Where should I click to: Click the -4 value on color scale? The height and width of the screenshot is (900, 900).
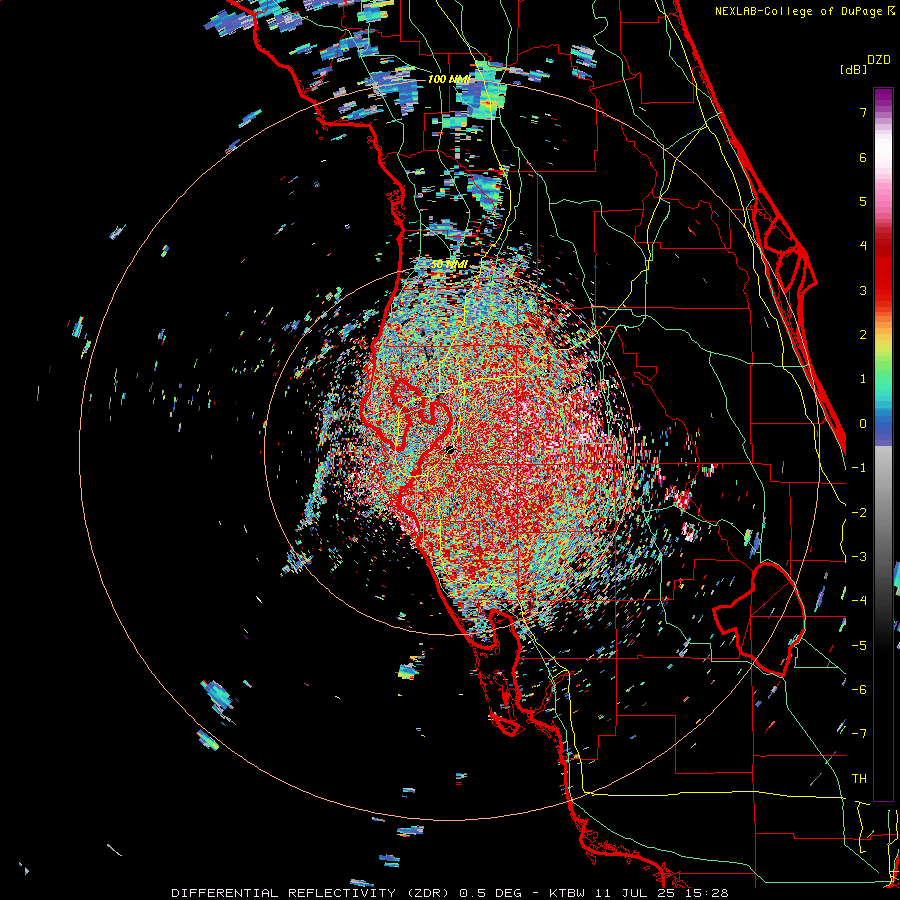pos(859,601)
